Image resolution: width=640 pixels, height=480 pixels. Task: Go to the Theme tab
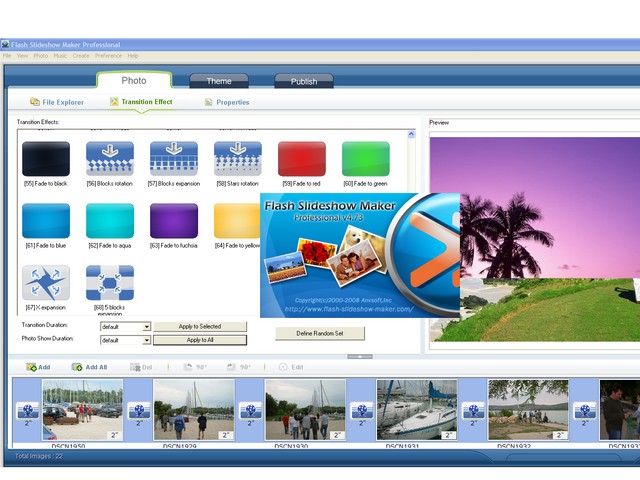click(219, 81)
